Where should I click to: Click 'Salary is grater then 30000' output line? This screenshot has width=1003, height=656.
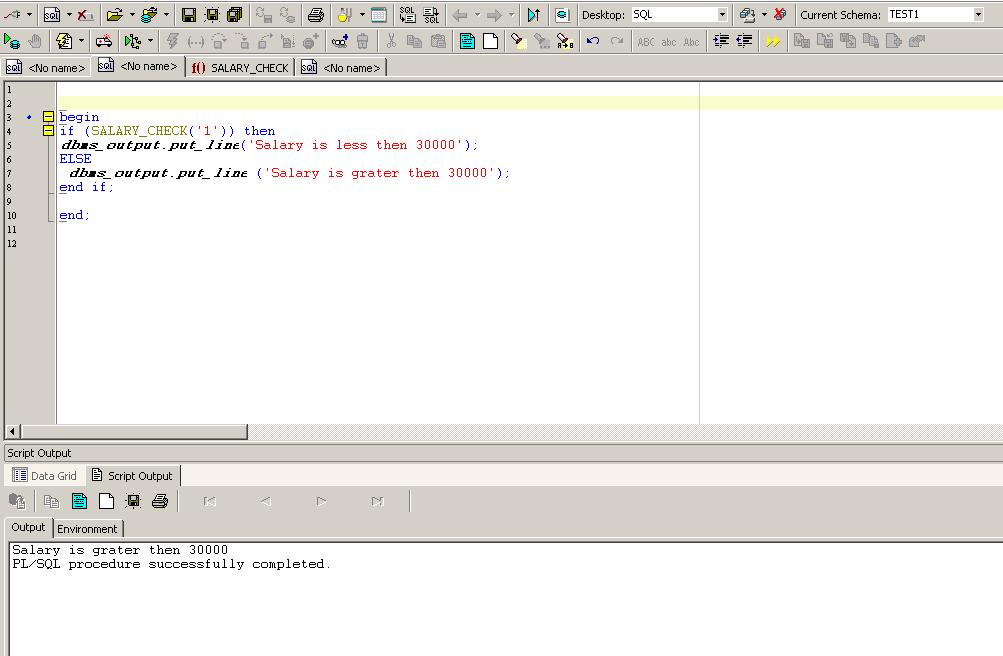(120, 550)
